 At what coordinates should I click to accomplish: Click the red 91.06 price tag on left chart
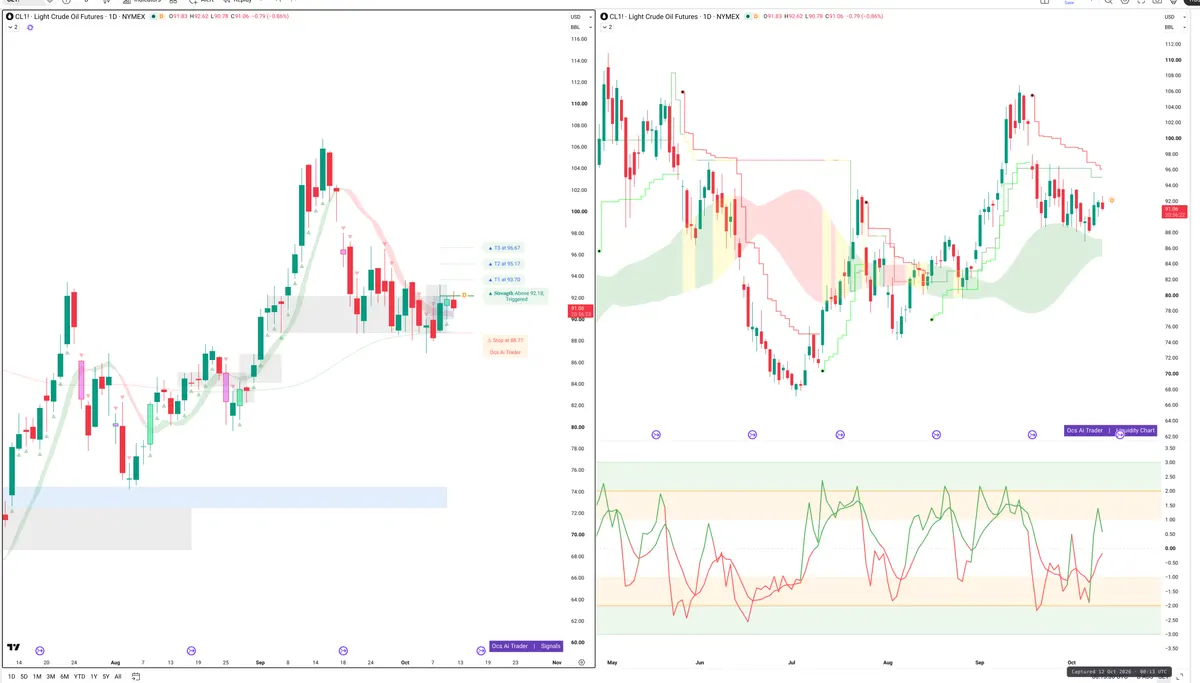click(581, 311)
